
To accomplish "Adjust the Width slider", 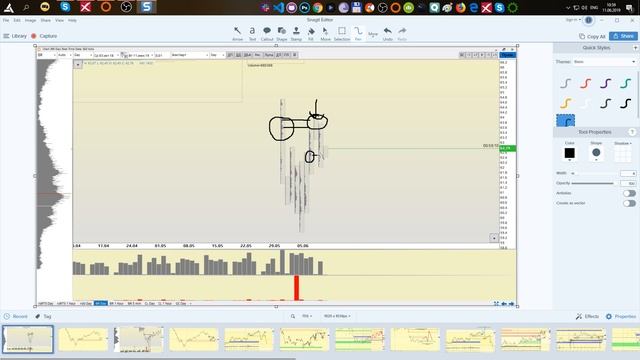I will (x=594, y=173).
